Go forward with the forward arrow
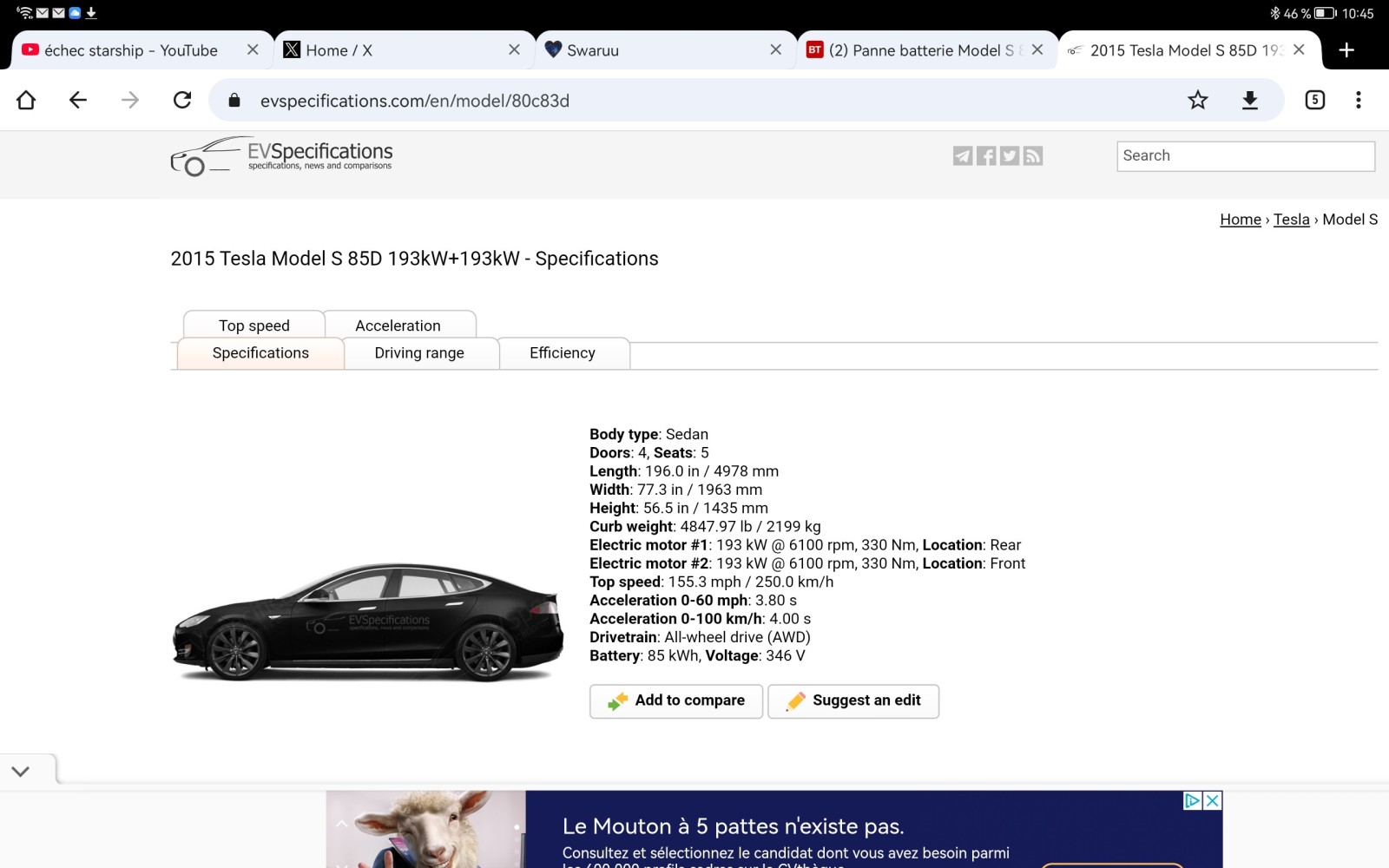The image size is (1389, 868). point(130,101)
